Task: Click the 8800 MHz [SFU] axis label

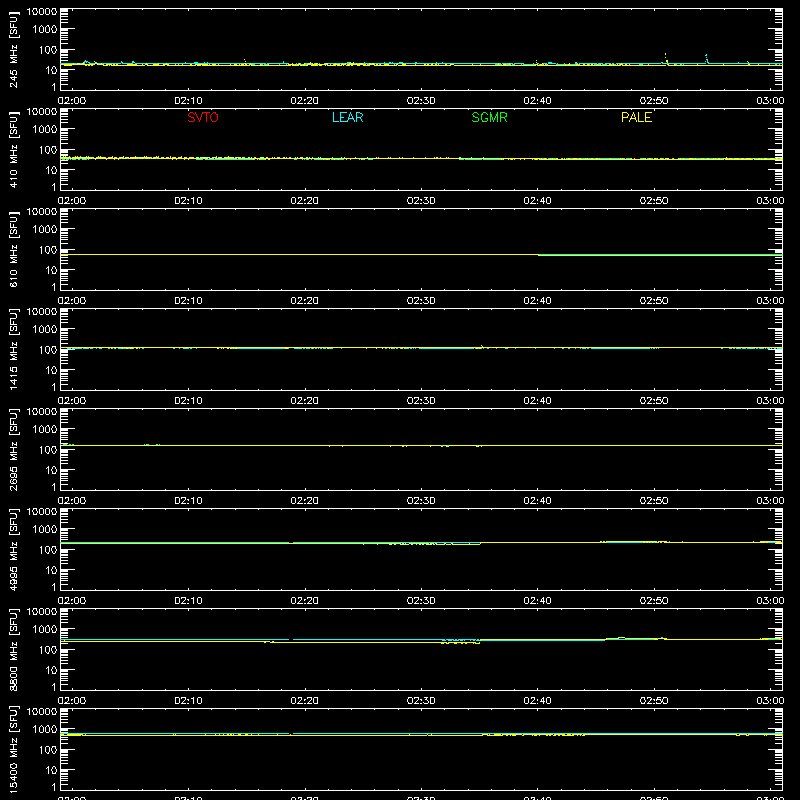Action: [13, 649]
